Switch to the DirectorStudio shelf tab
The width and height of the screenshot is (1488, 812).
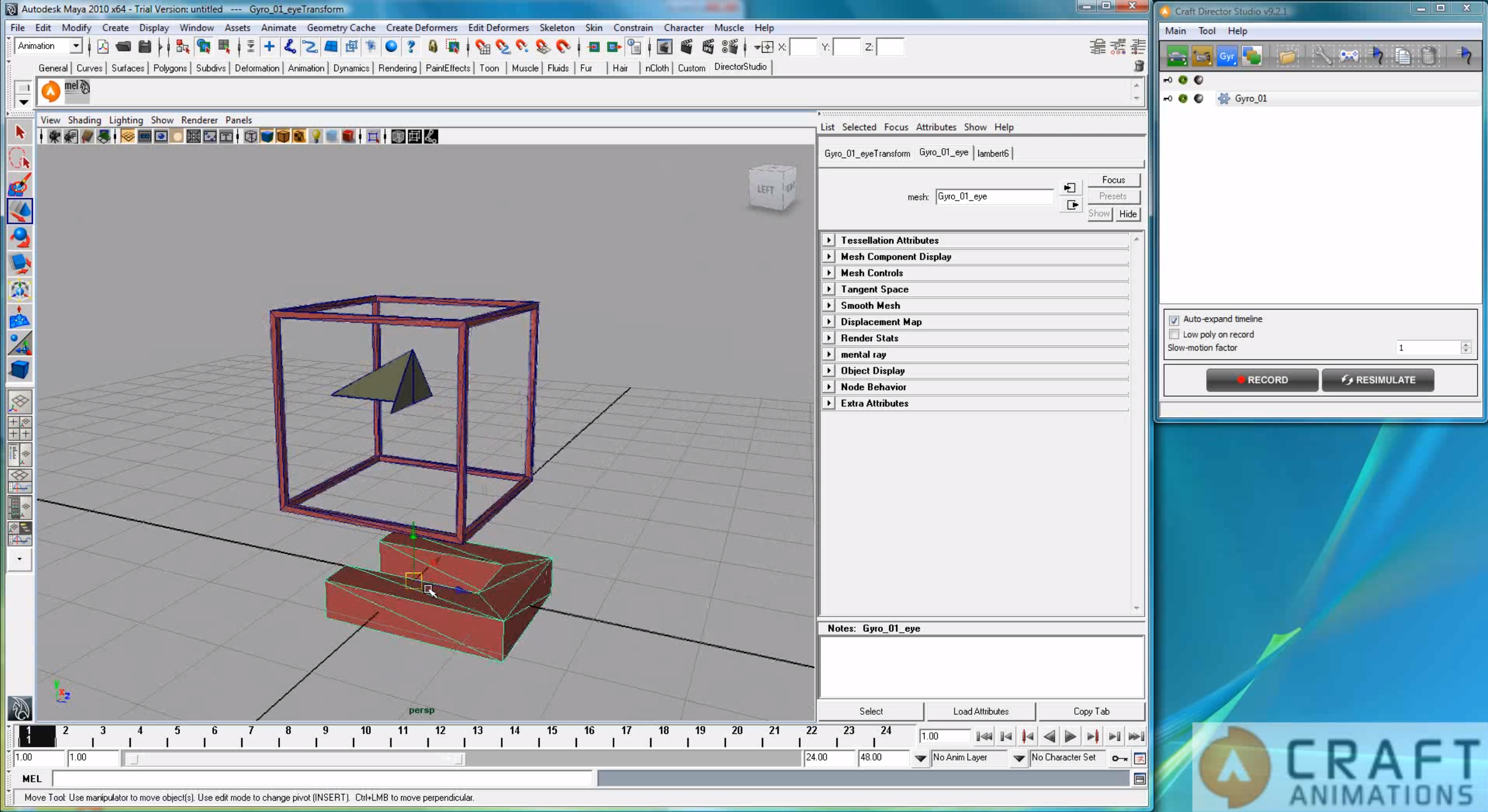(740, 67)
